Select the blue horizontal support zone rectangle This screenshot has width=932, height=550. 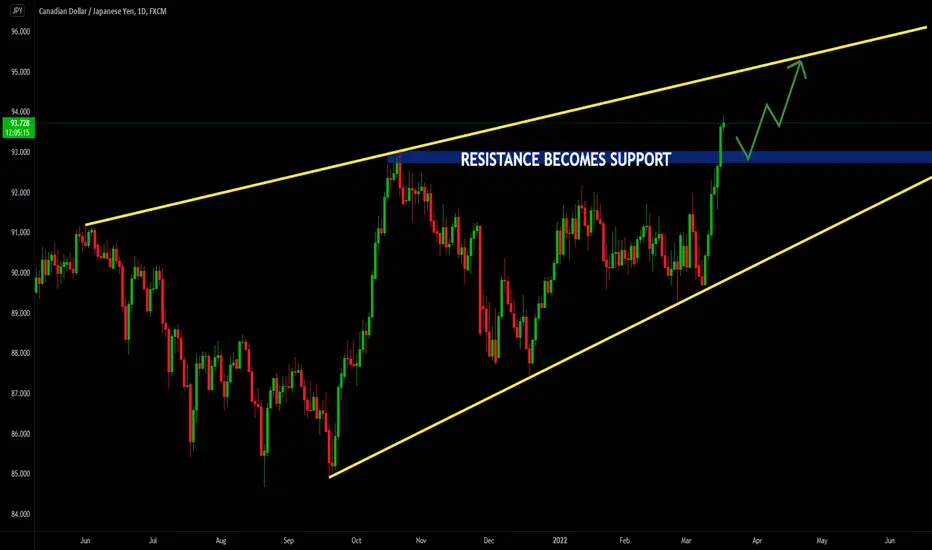[x=660, y=158]
